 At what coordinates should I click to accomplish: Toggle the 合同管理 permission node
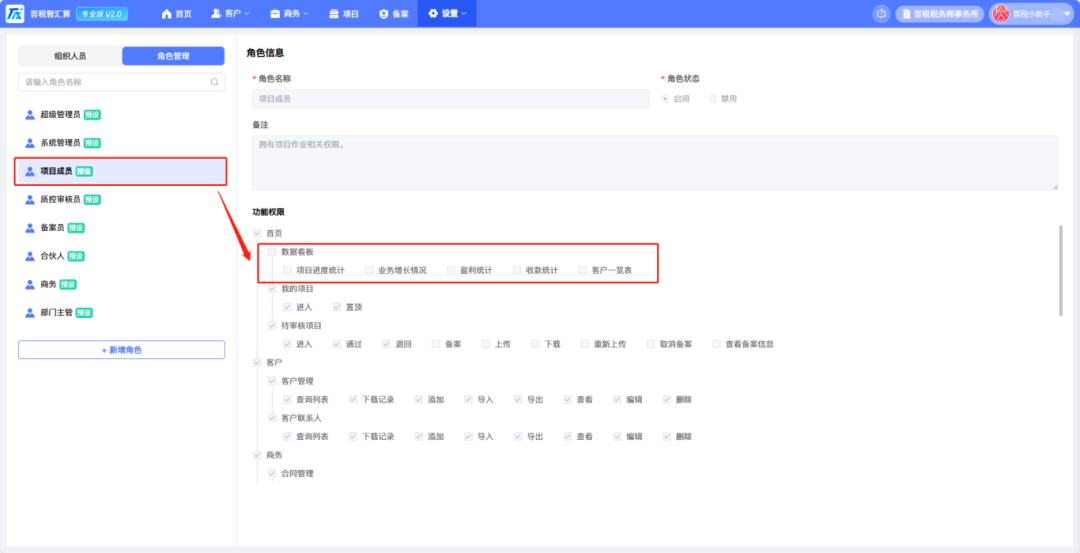click(x=273, y=474)
